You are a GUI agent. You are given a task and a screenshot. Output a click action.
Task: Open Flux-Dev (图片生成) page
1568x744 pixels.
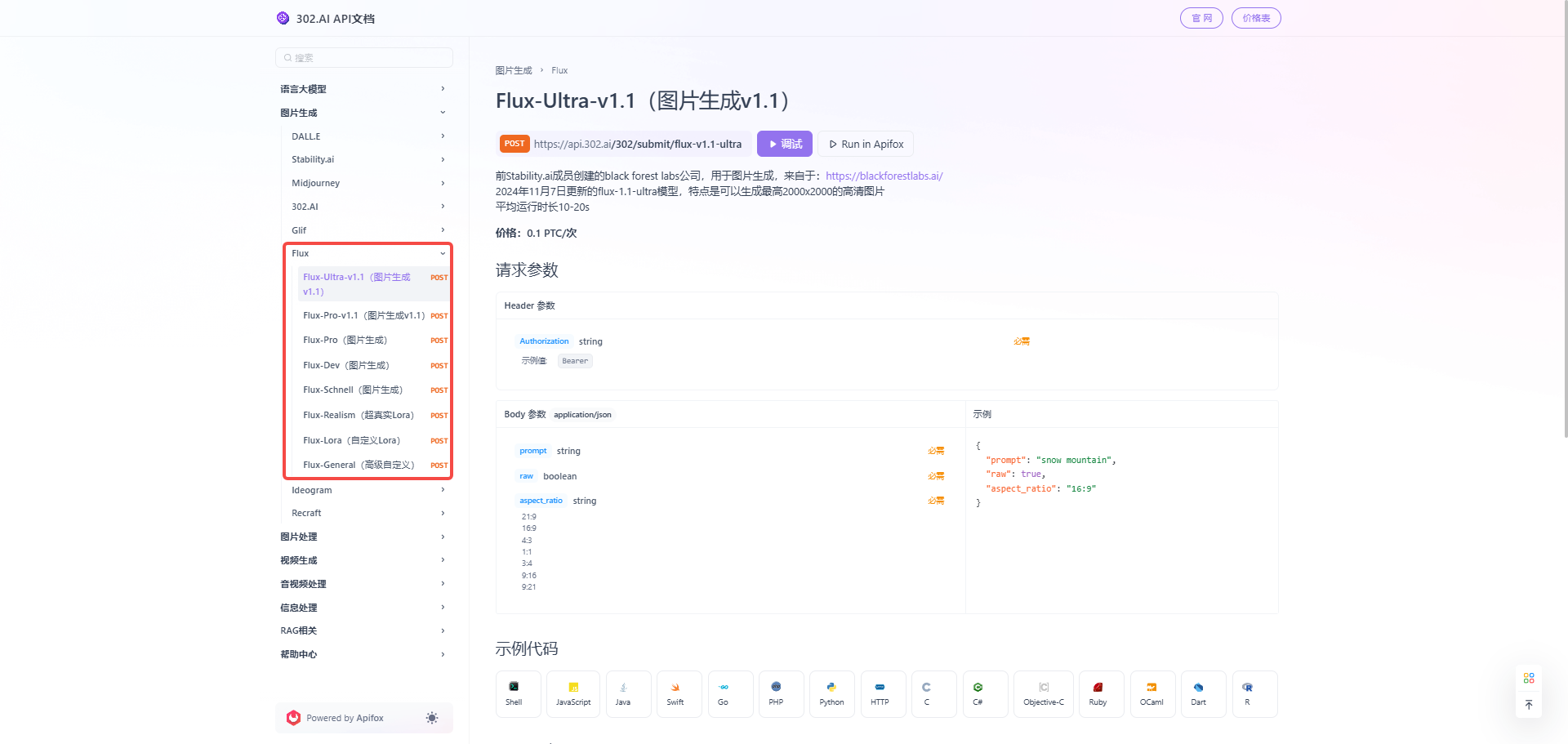click(374, 365)
